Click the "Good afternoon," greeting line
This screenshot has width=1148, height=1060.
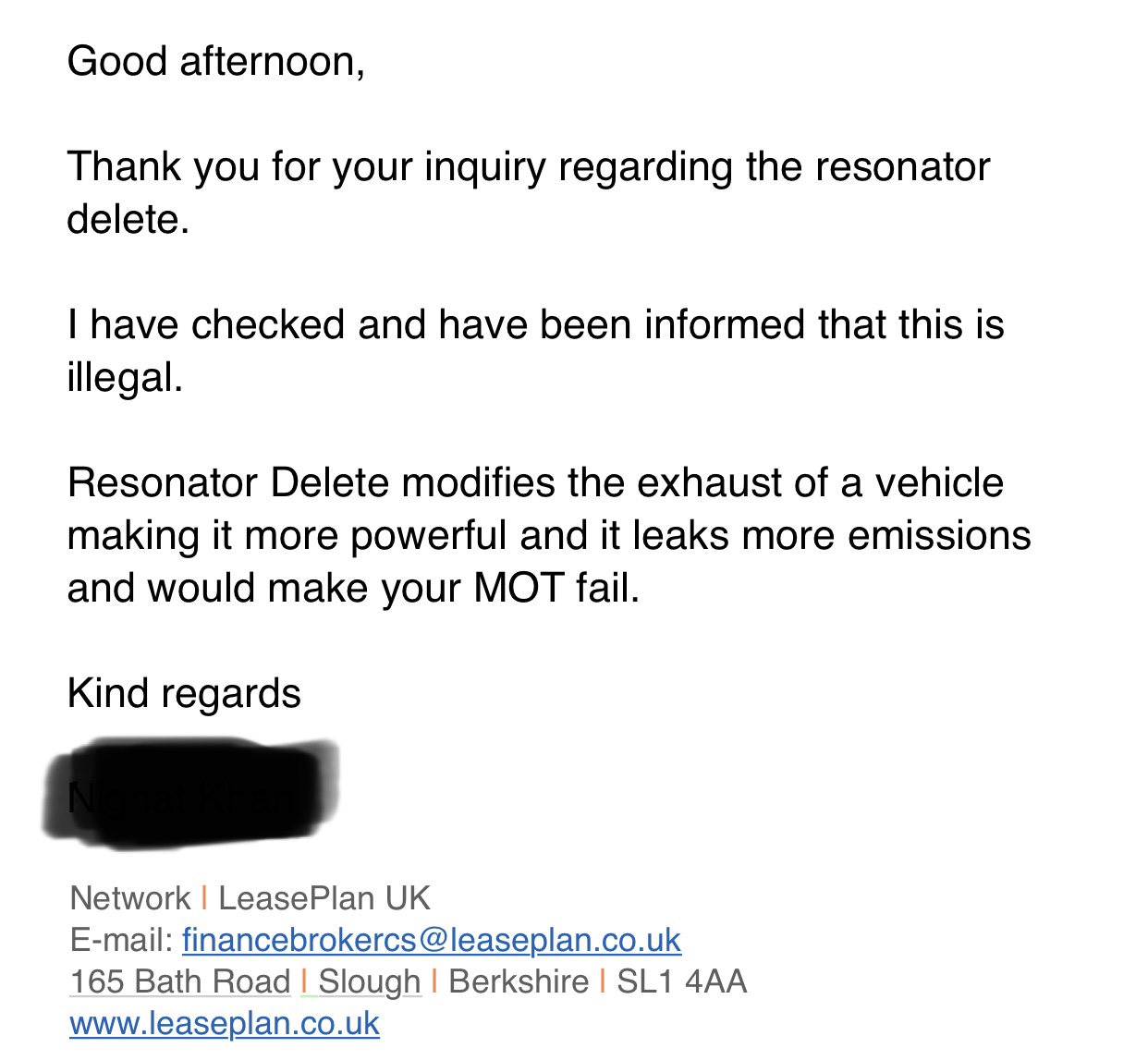216,62
